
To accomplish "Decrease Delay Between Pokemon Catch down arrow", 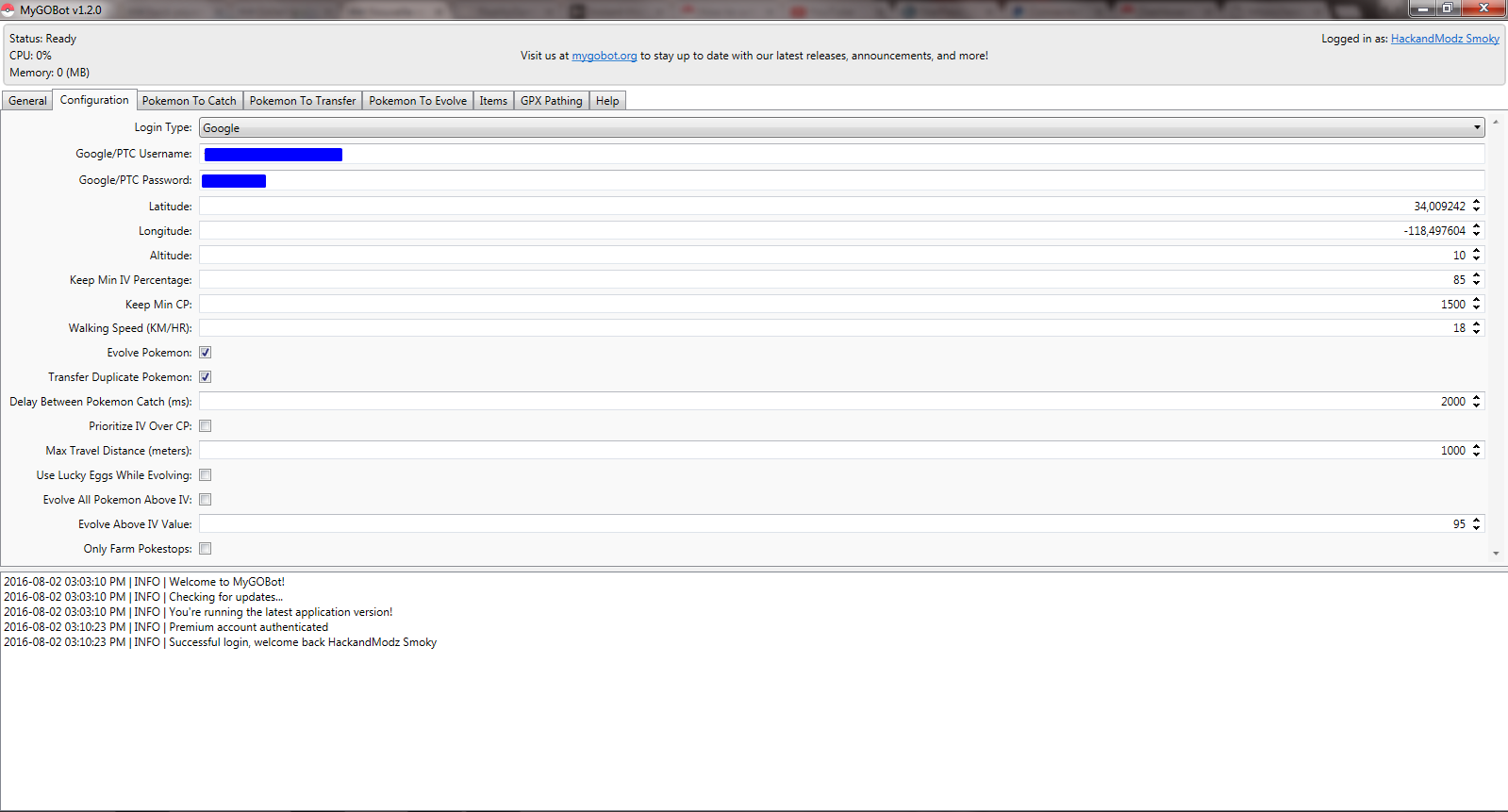I will [1477, 406].
